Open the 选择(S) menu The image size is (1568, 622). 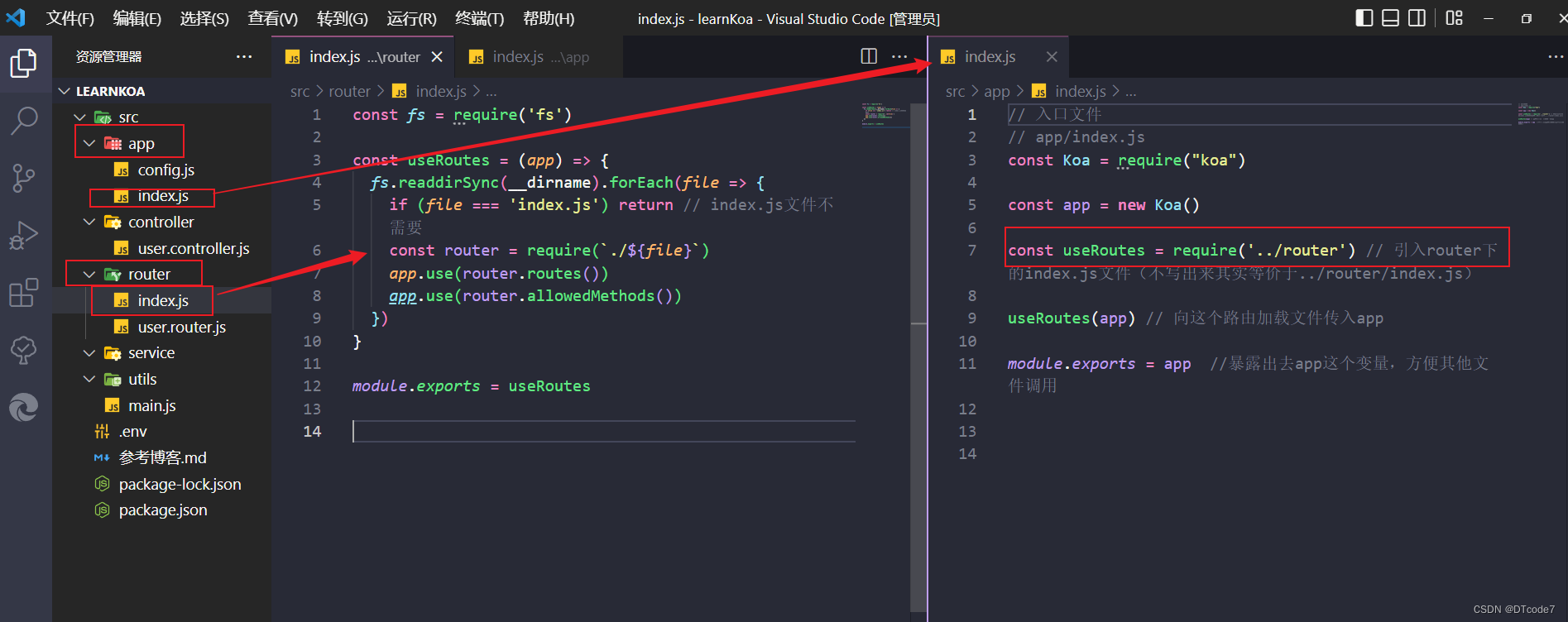(x=204, y=18)
